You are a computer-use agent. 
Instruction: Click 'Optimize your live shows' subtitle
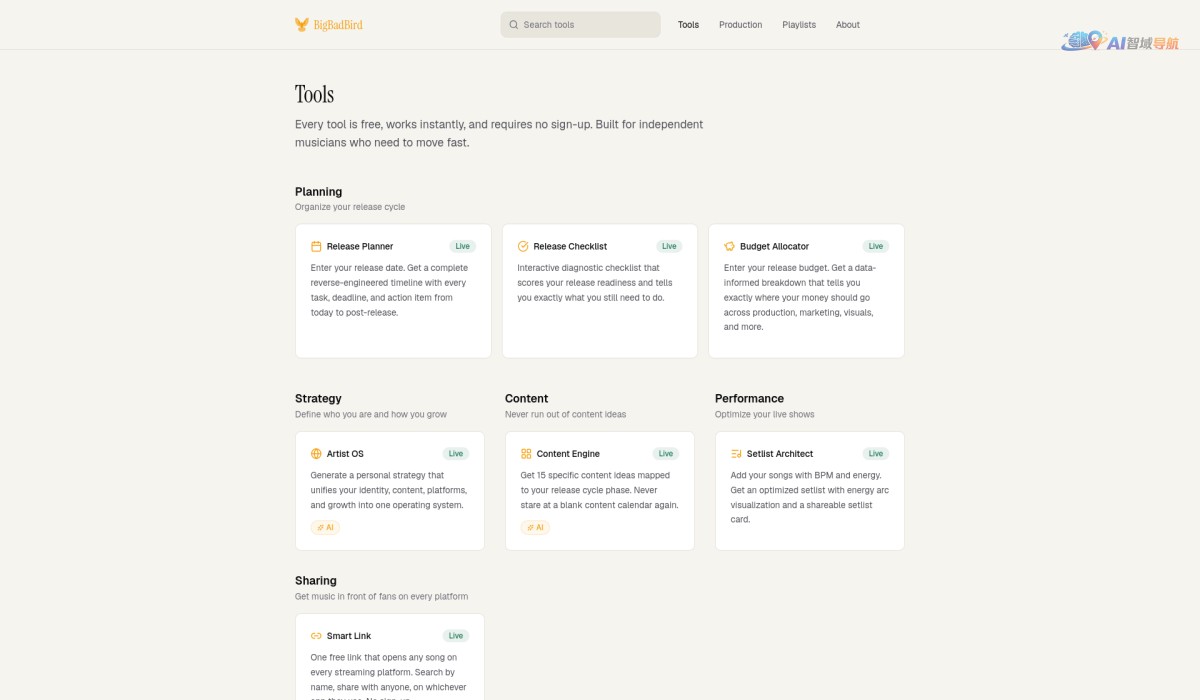pos(765,414)
